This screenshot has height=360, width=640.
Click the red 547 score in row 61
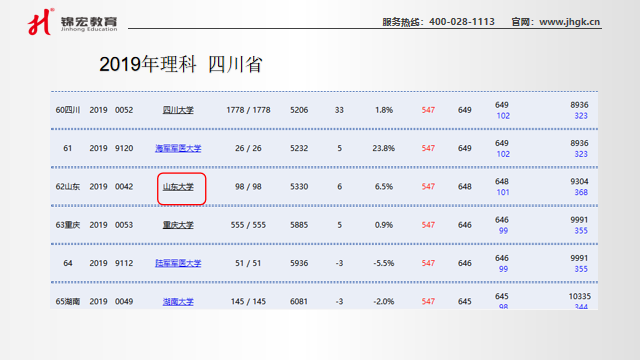pyautogui.click(x=428, y=148)
